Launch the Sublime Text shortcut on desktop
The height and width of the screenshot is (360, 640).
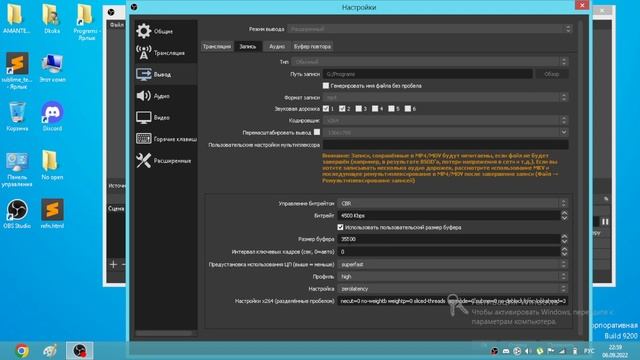coord(17,71)
